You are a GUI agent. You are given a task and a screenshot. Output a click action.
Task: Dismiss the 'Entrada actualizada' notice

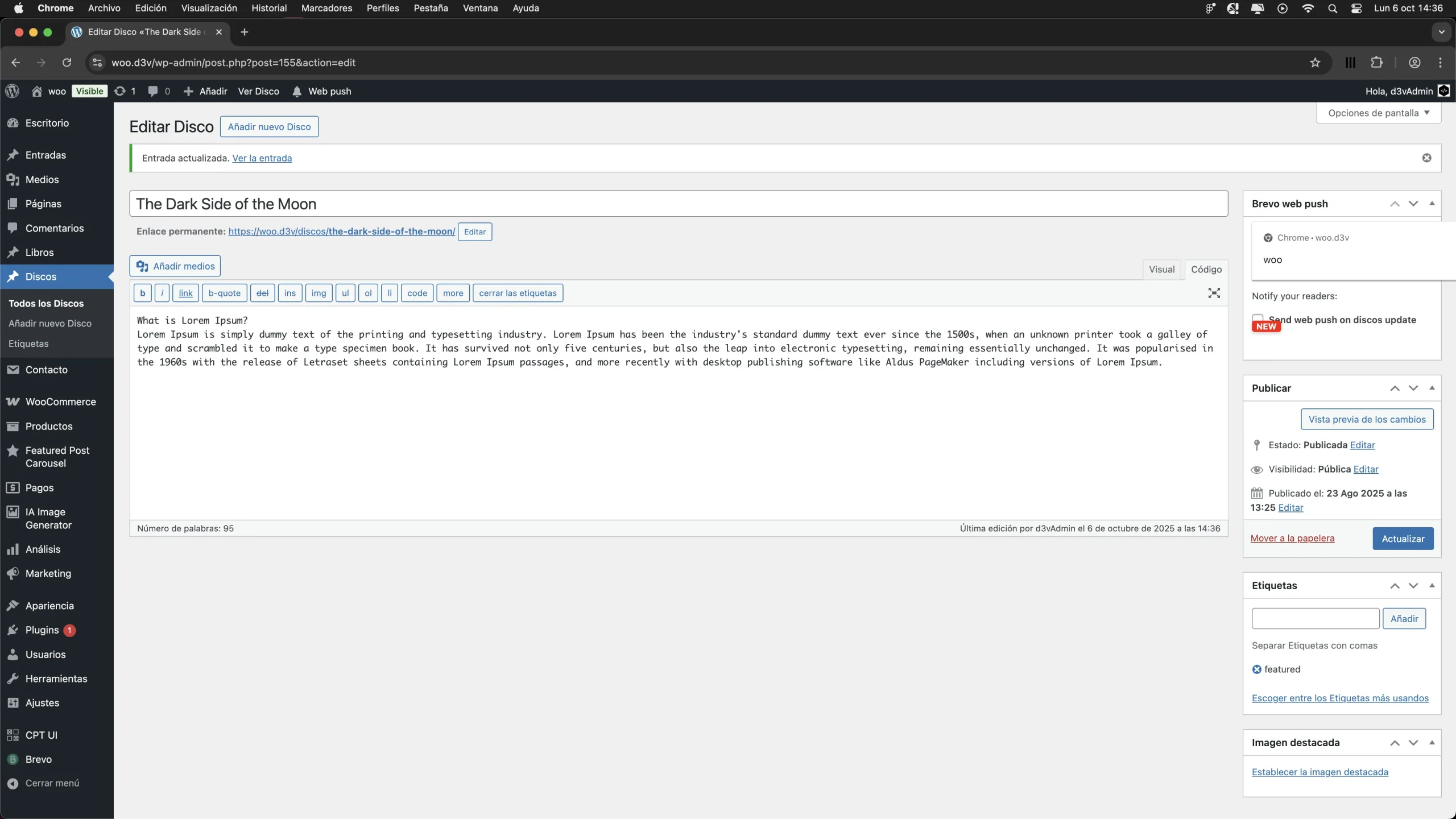point(1426,158)
